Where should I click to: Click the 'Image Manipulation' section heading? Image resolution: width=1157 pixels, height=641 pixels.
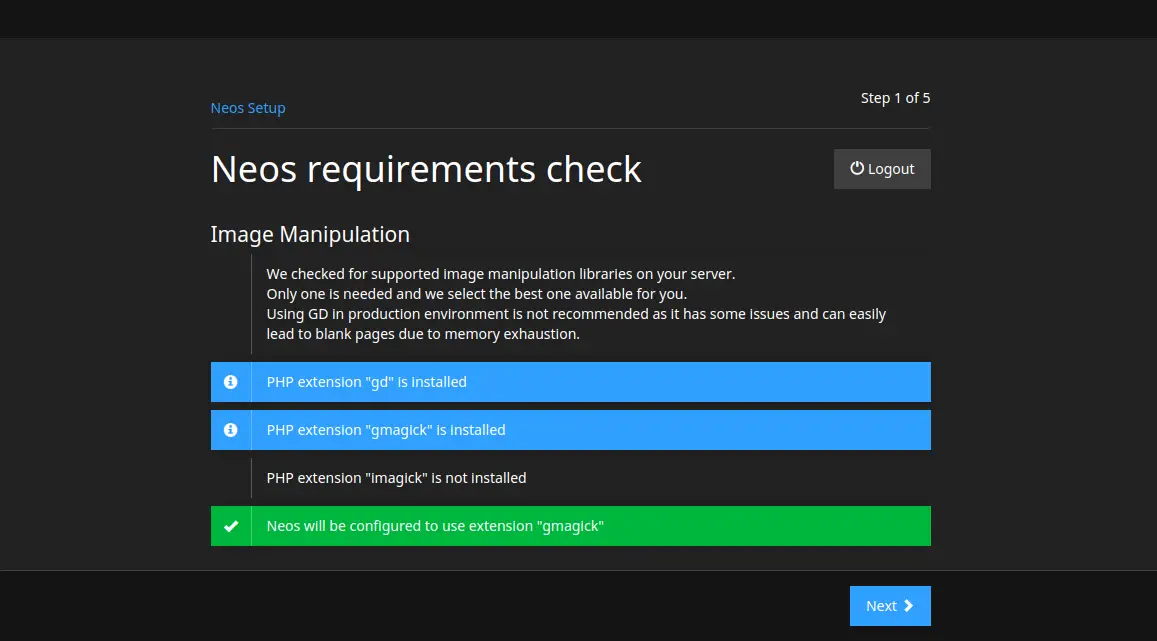coord(310,235)
